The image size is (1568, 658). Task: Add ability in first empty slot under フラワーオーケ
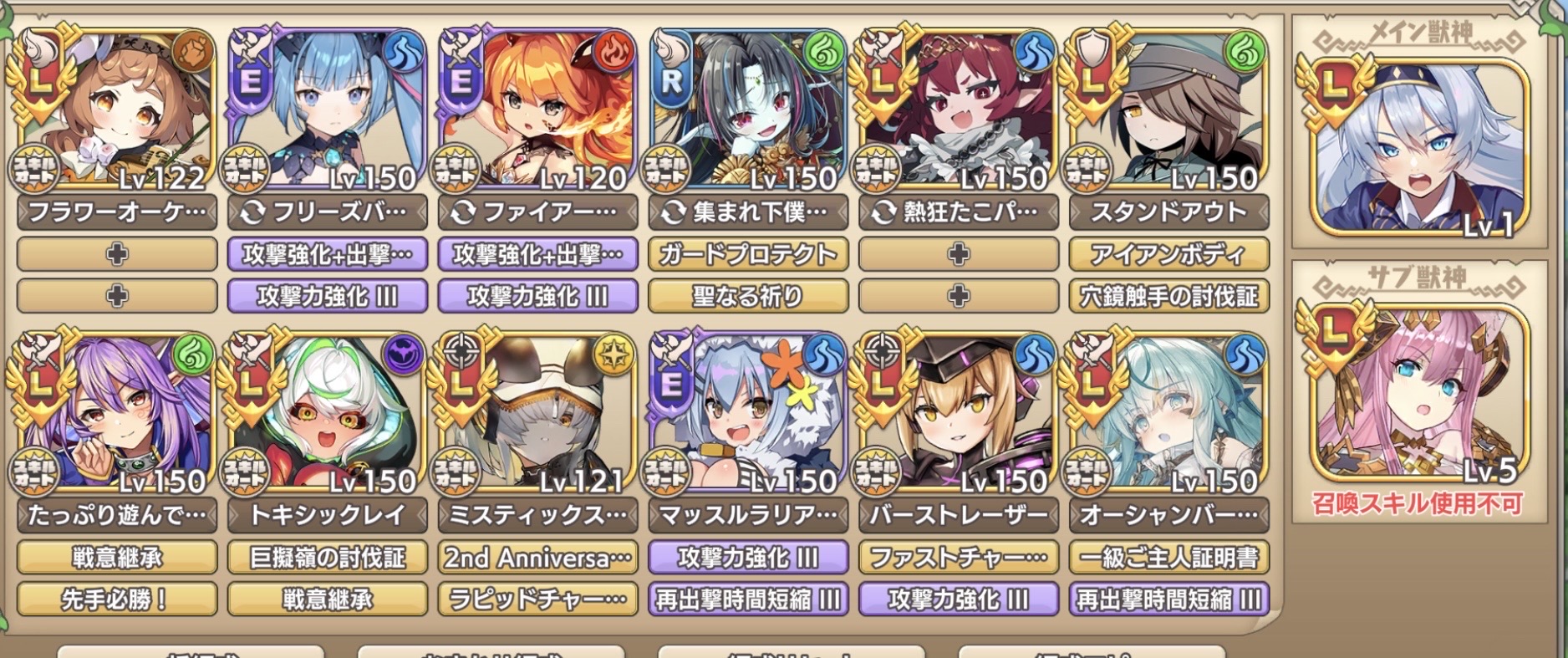coord(117,253)
